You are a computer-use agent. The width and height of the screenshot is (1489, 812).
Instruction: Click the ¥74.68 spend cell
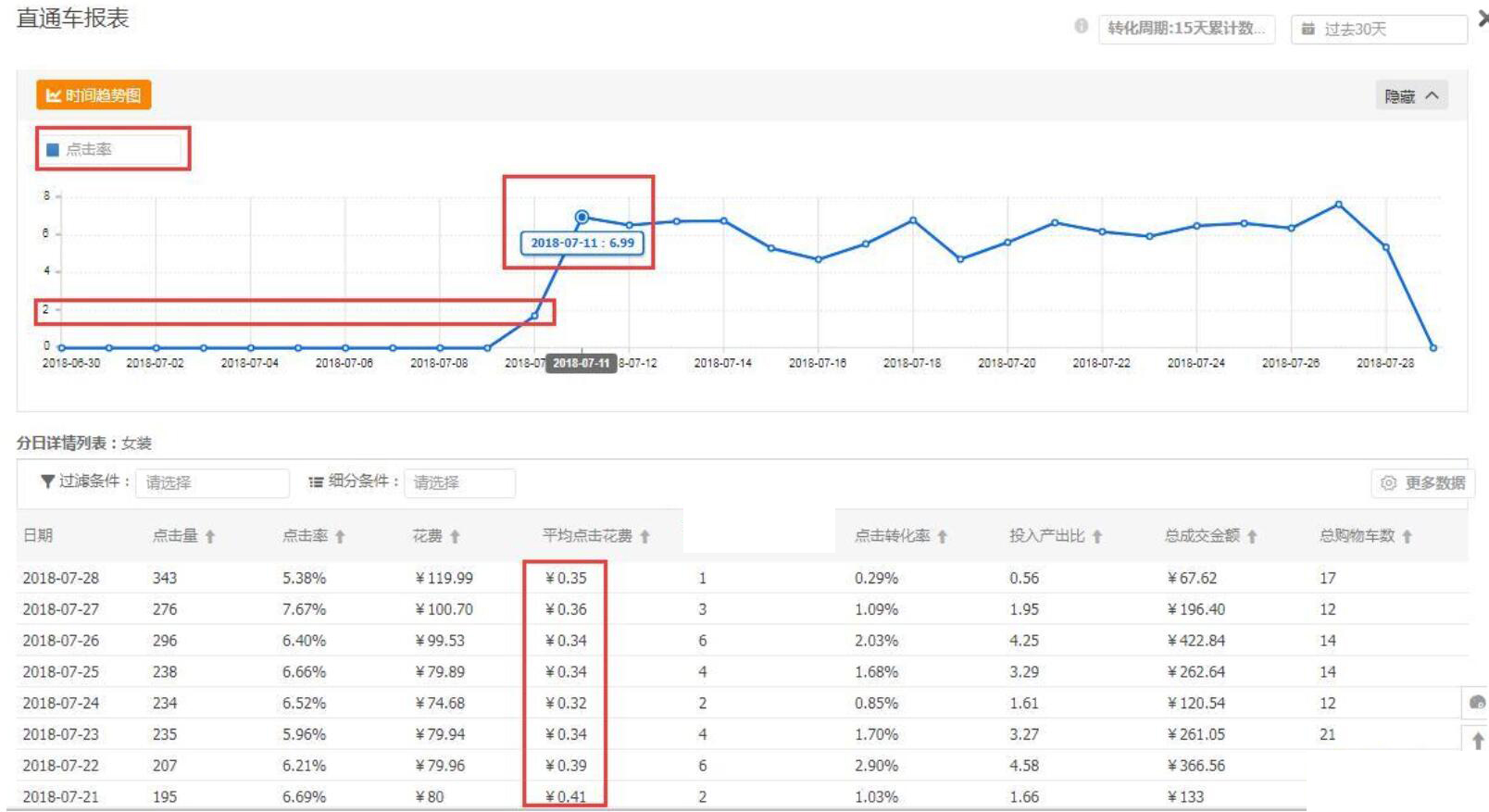click(440, 704)
